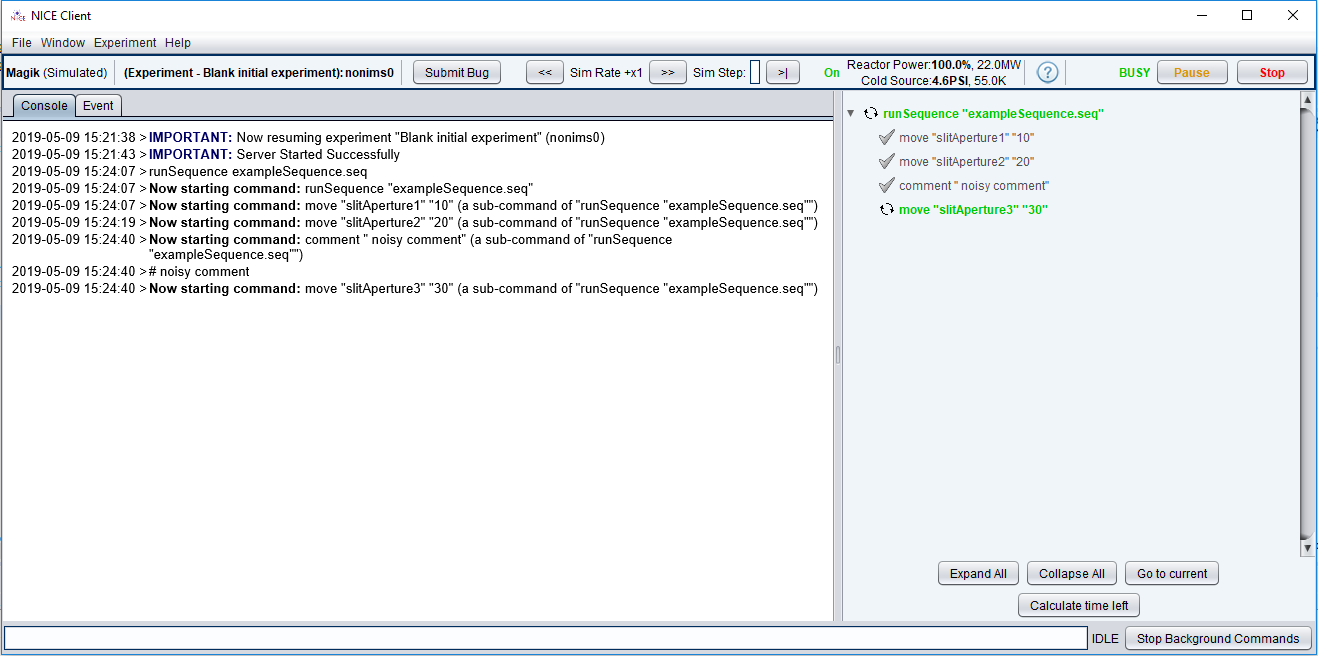Increase sim rate with >> button
1318x656 pixels.
point(667,72)
